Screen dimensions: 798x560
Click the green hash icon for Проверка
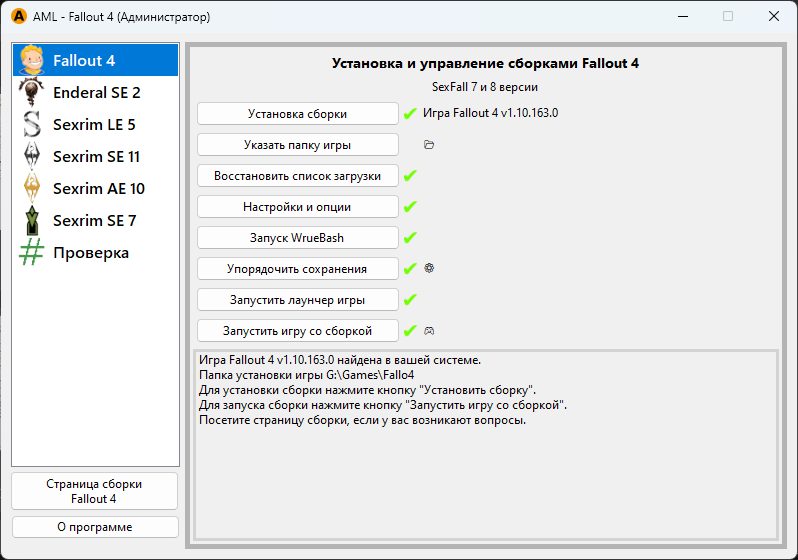point(33,253)
